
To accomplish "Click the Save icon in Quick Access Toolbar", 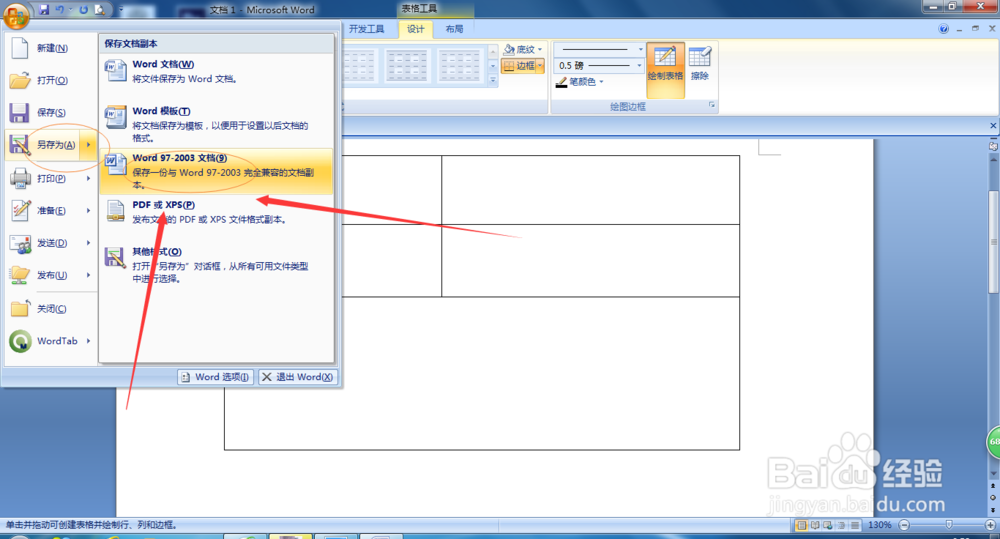I will [44, 10].
